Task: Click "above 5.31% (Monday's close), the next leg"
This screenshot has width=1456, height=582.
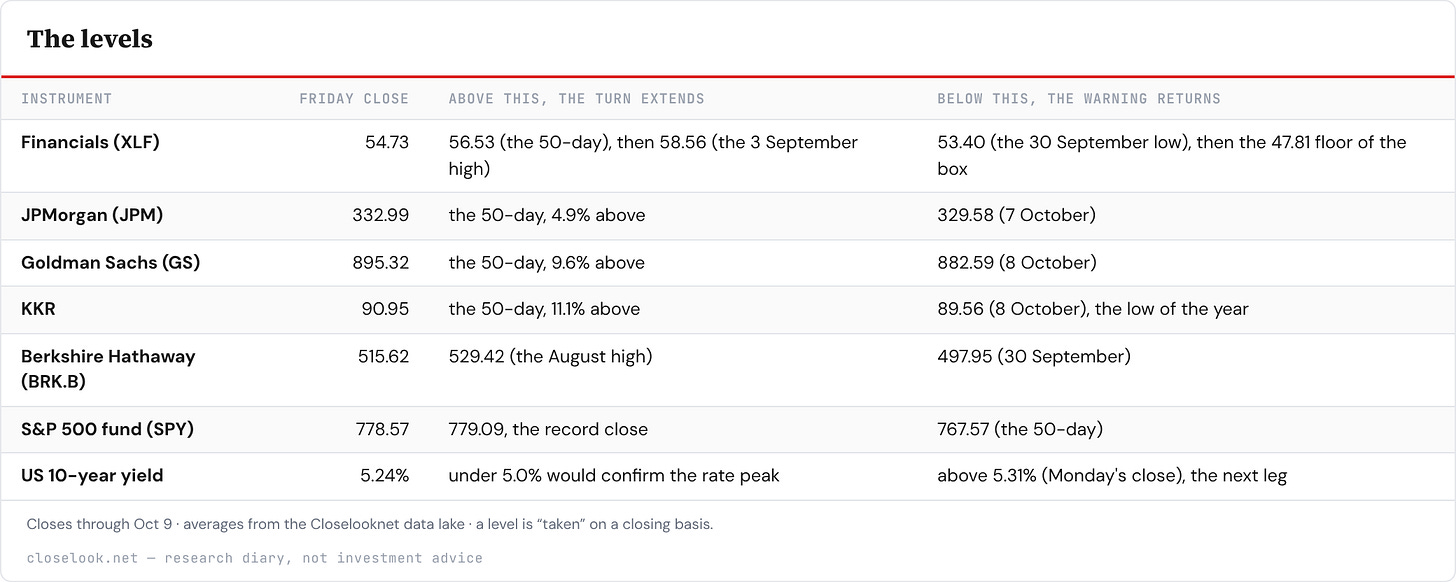Action: coord(1112,476)
